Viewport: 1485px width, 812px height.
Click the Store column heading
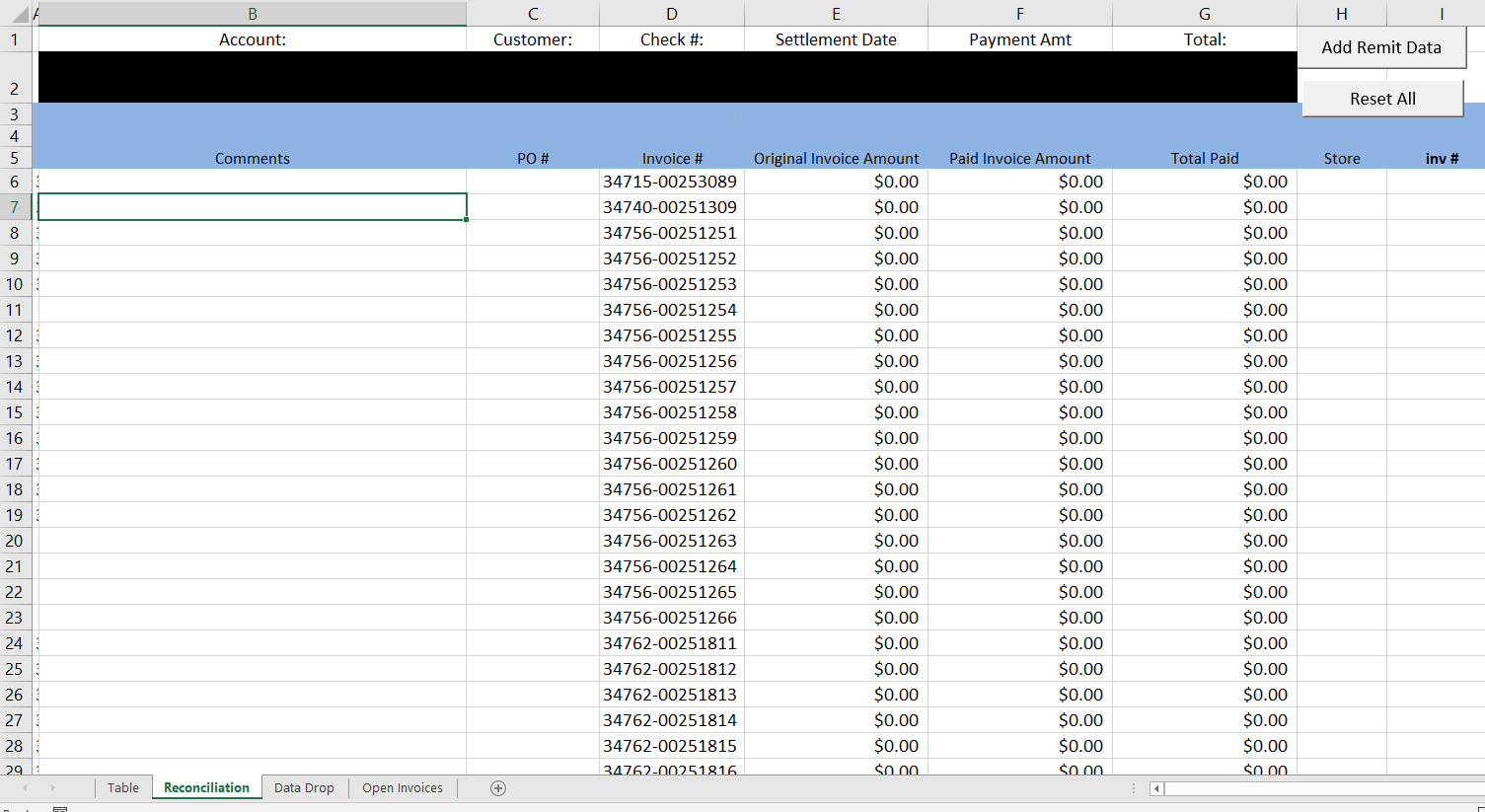pyautogui.click(x=1342, y=158)
